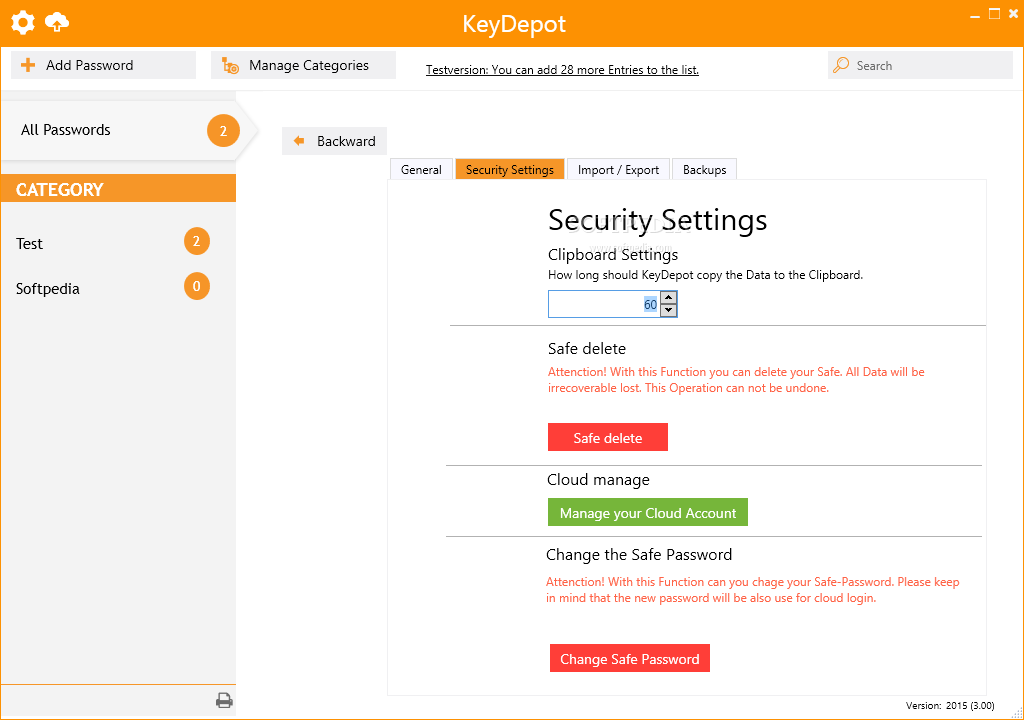
Task: Click the KeyDepot title text
Action: tap(514, 24)
